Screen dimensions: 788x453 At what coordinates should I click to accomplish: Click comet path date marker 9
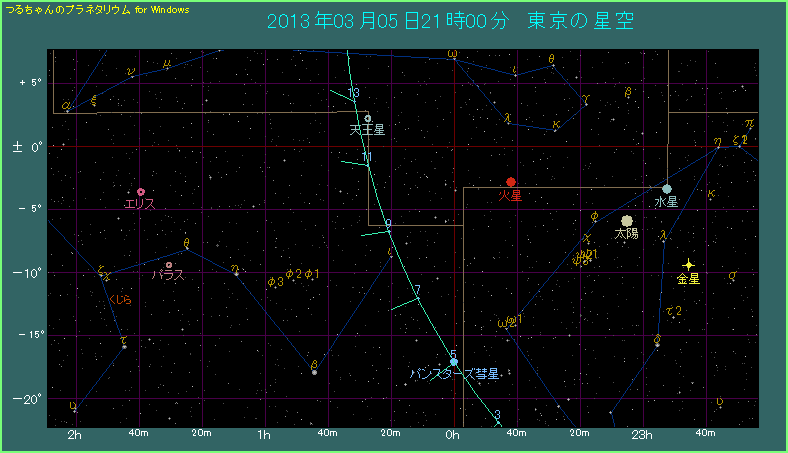(x=388, y=224)
